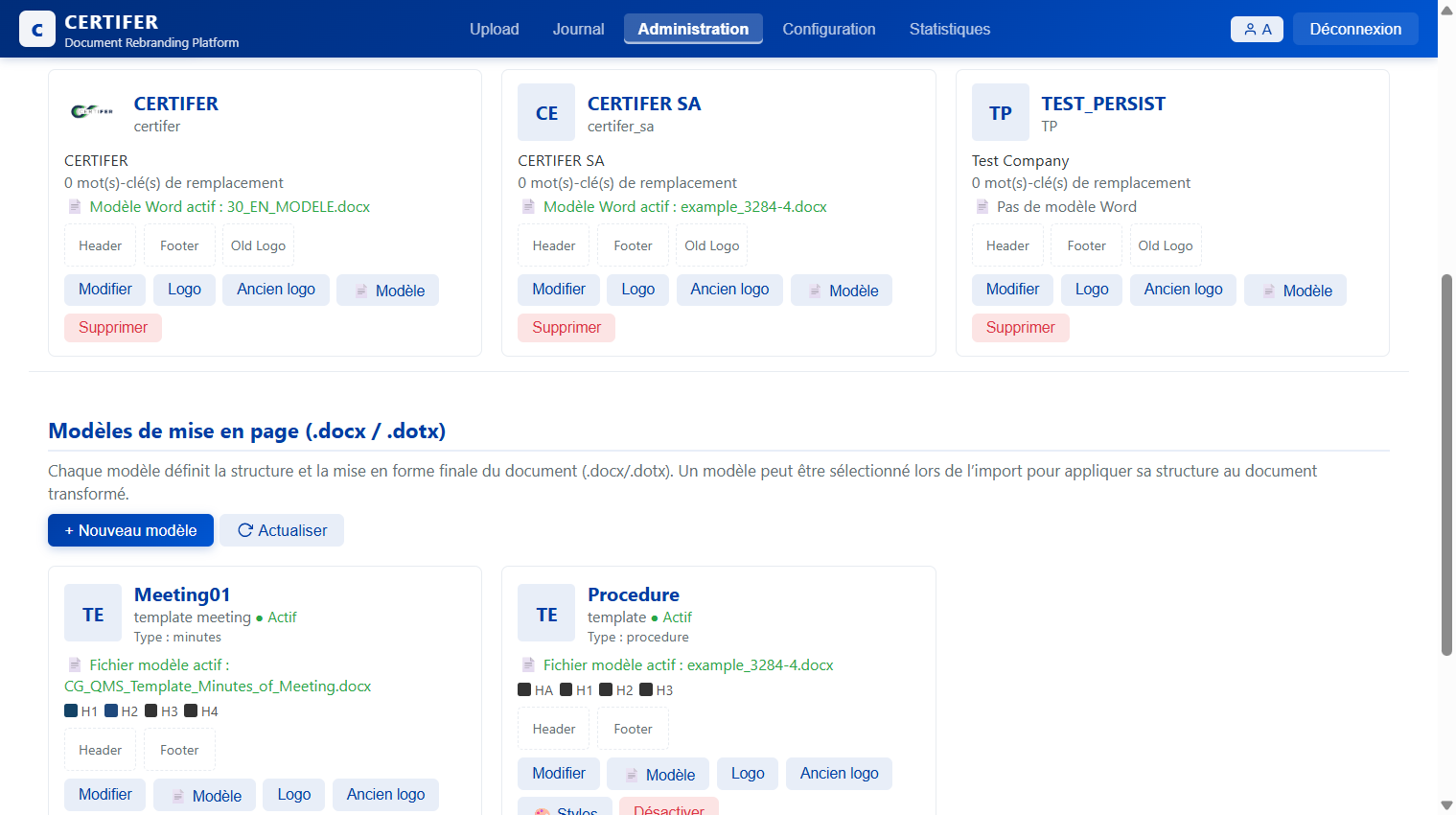This screenshot has width=1456, height=815.
Task: Click the CE avatar of CERTIFER SA
Action: click(546, 113)
